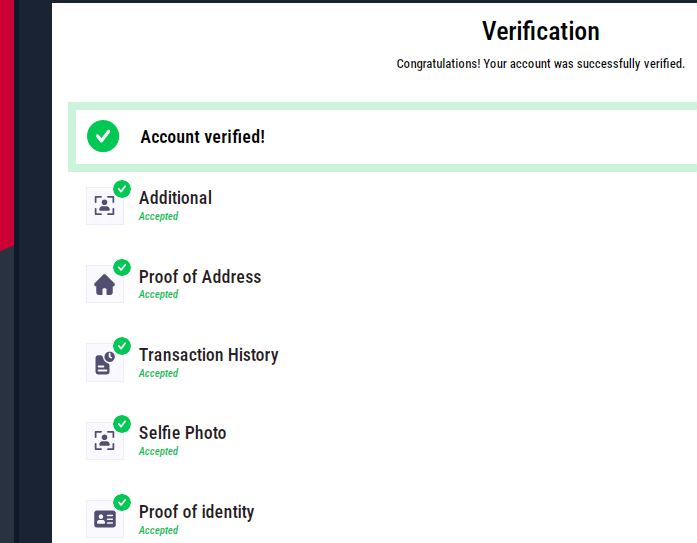
Task: Click green check badge on Transaction History
Action: pos(122,346)
